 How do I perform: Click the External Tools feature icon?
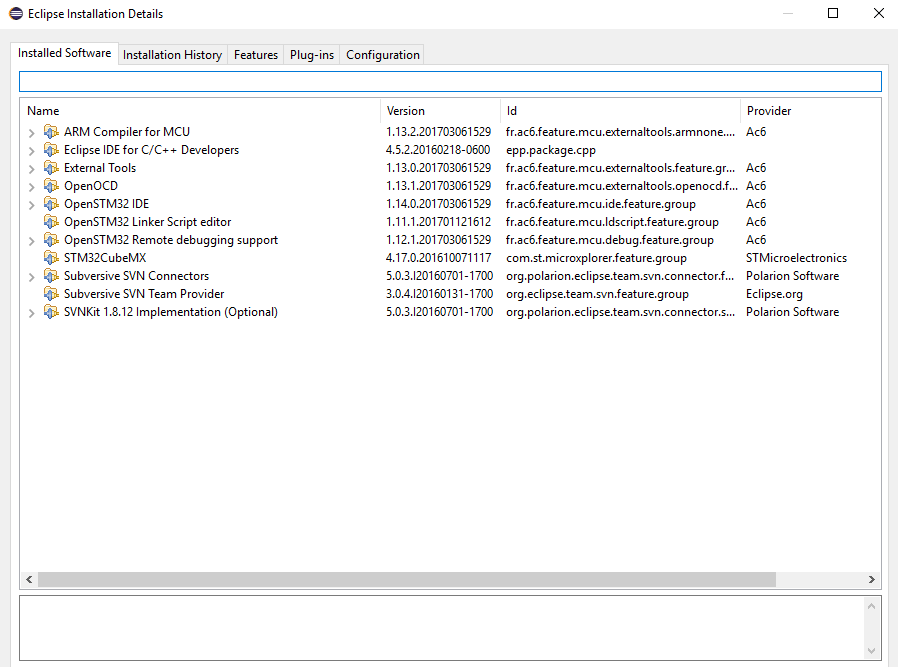coord(51,168)
